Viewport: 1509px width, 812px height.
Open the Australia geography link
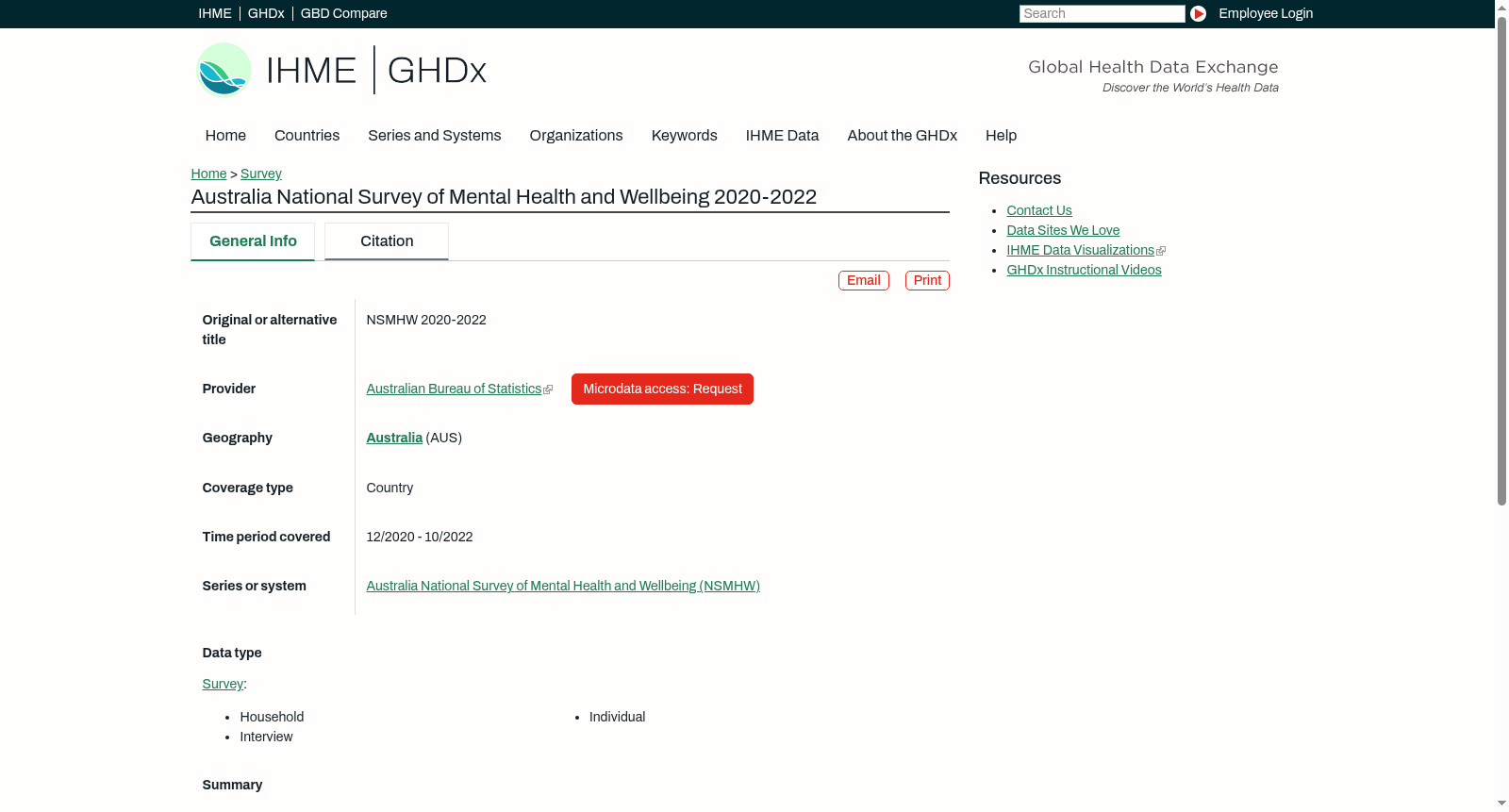click(x=394, y=438)
